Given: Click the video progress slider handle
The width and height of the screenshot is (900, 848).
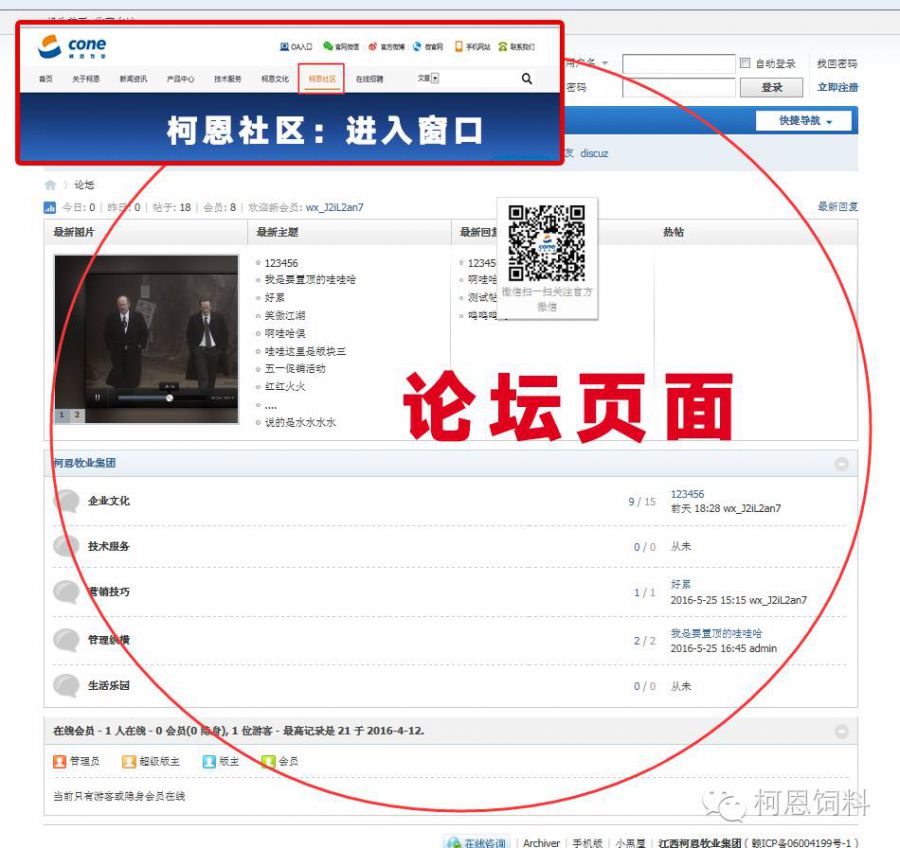Looking at the screenshot, I should coord(169,398).
